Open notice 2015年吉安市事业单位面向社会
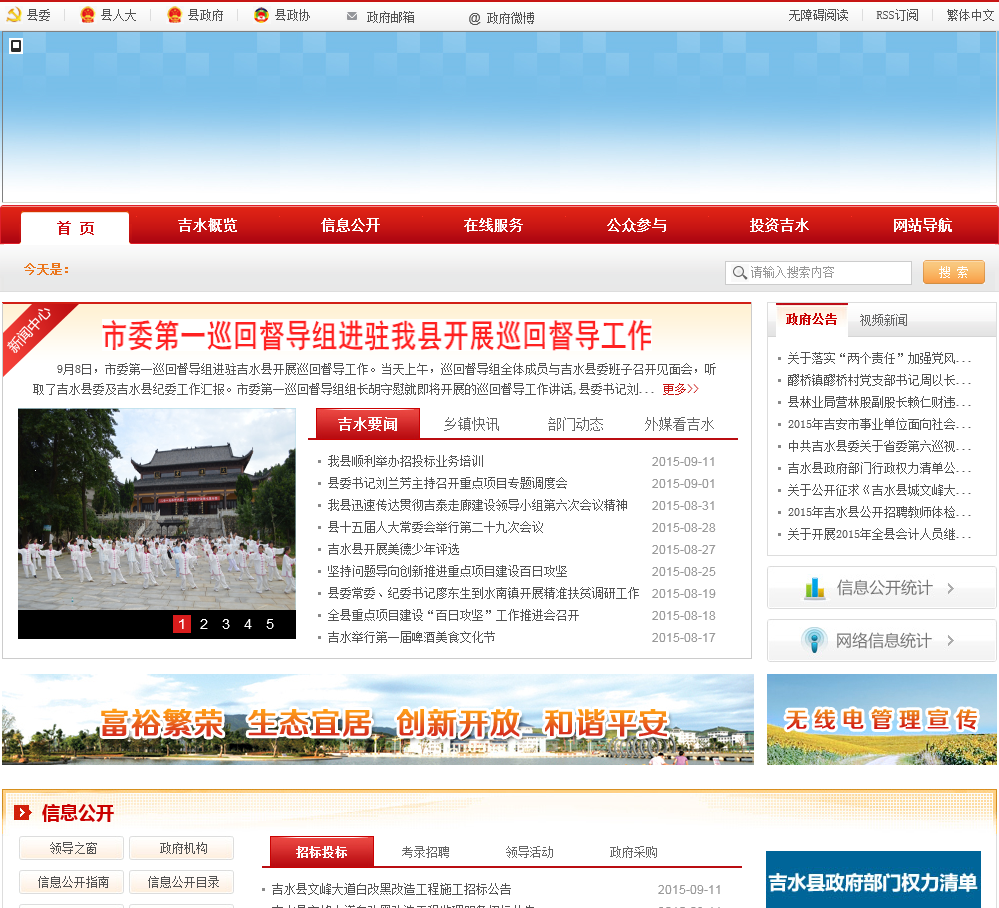 coord(879,424)
